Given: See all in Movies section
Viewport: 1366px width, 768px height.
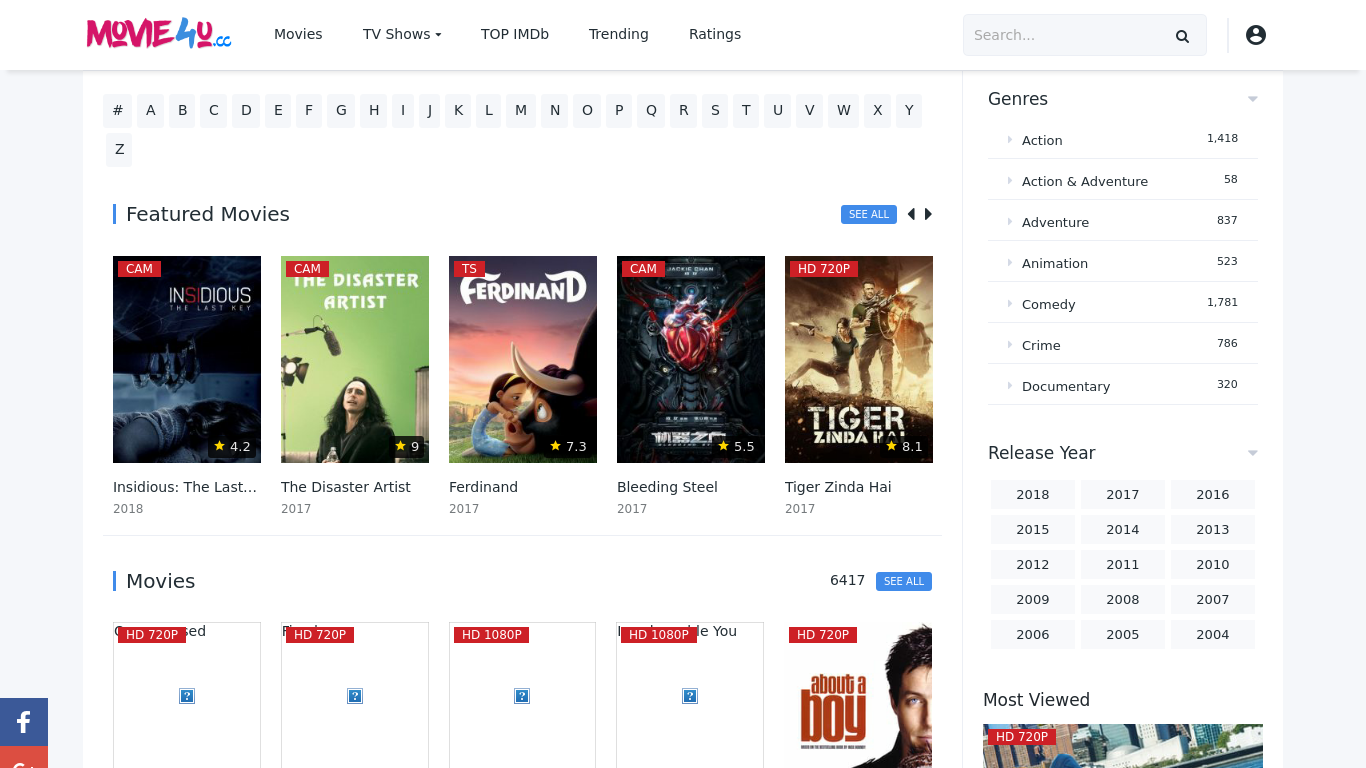Looking at the screenshot, I should pos(904,581).
